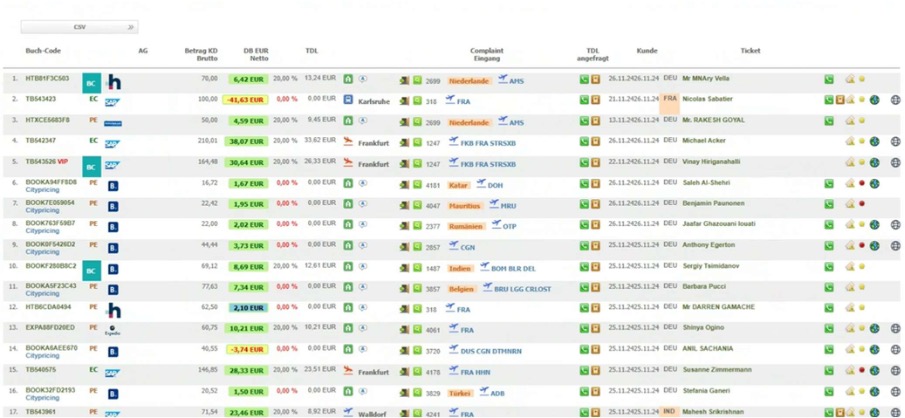
Task: Sort by the Betrag KD Brutto header
Action: 201,54
